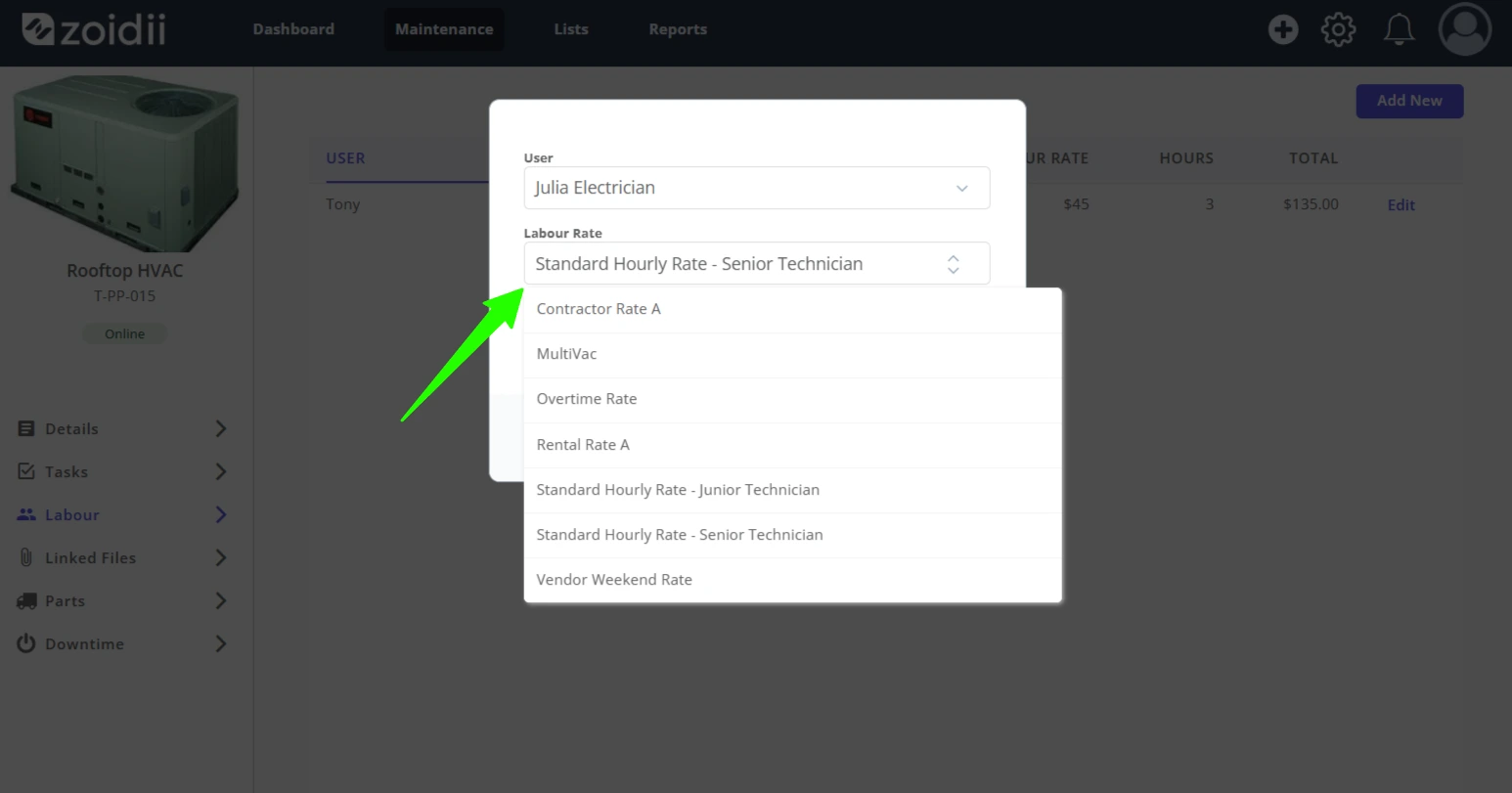
Task: Open Parts in the sidebar
Action: [65, 600]
